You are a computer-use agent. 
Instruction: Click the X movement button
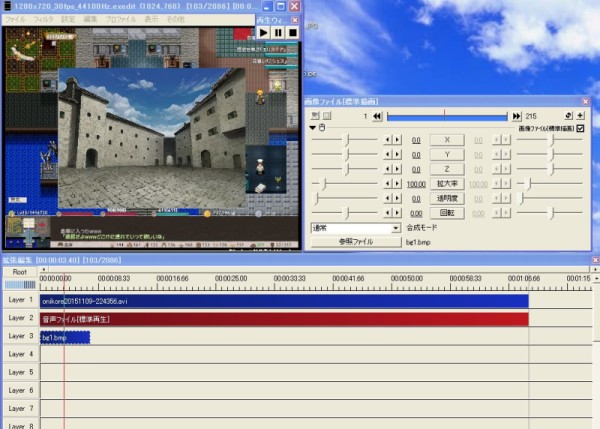[447, 140]
